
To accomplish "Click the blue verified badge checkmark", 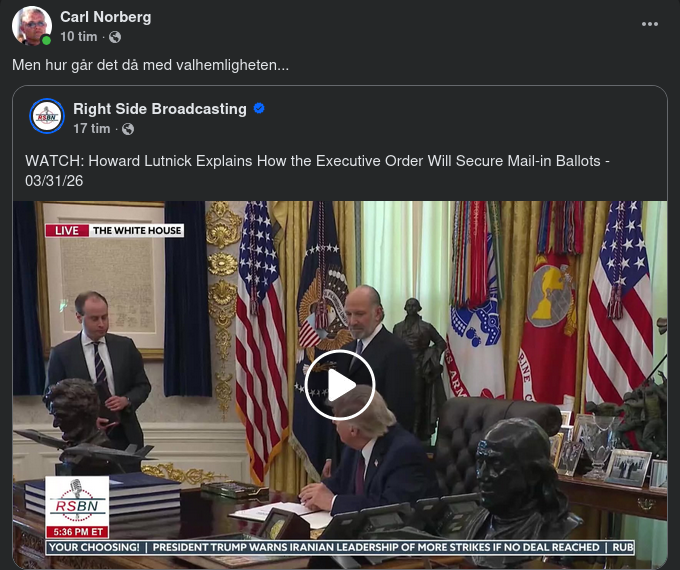I will coord(259,108).
